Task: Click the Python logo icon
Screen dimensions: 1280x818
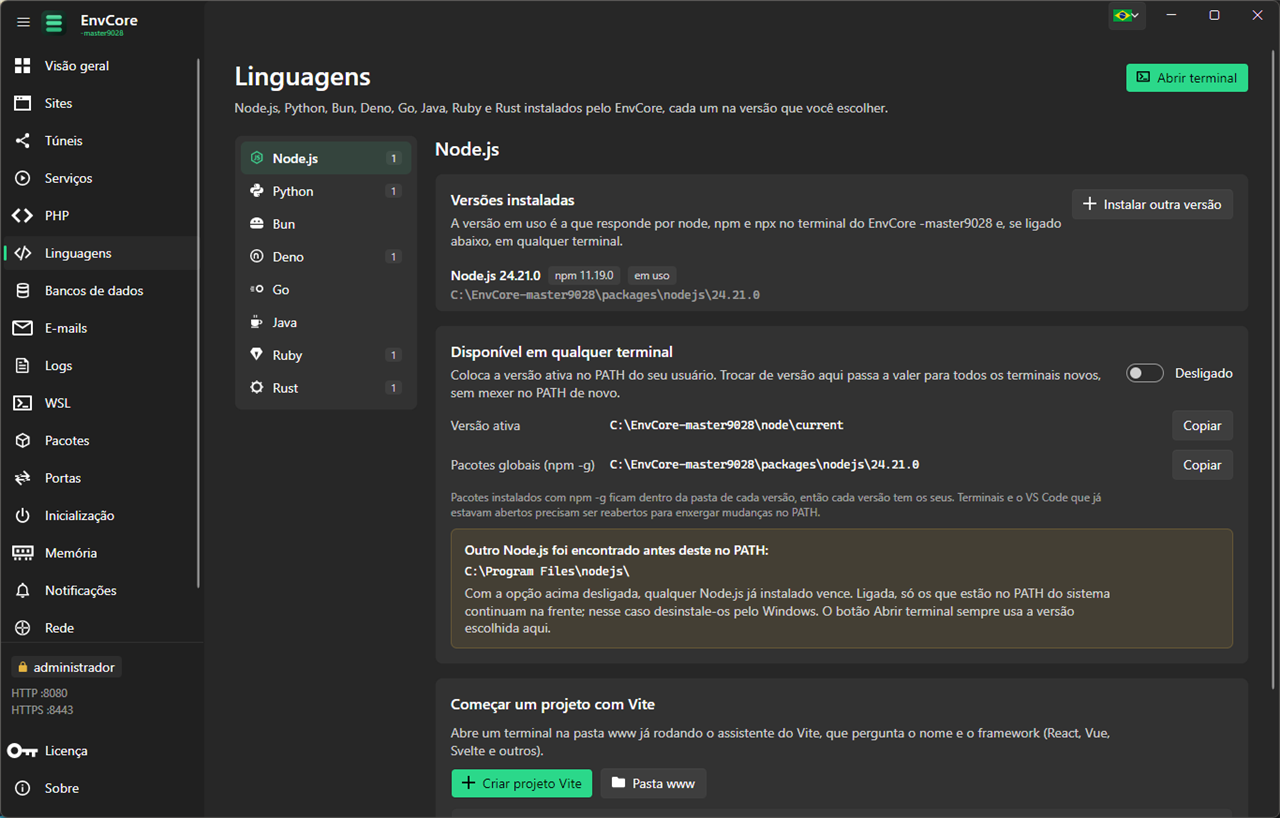Action: [257, 191]
